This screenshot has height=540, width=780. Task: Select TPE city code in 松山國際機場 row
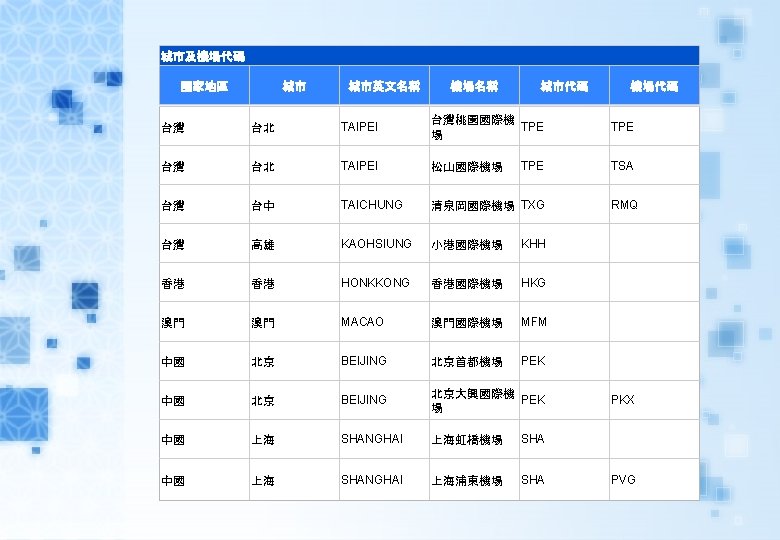(532, 166)
